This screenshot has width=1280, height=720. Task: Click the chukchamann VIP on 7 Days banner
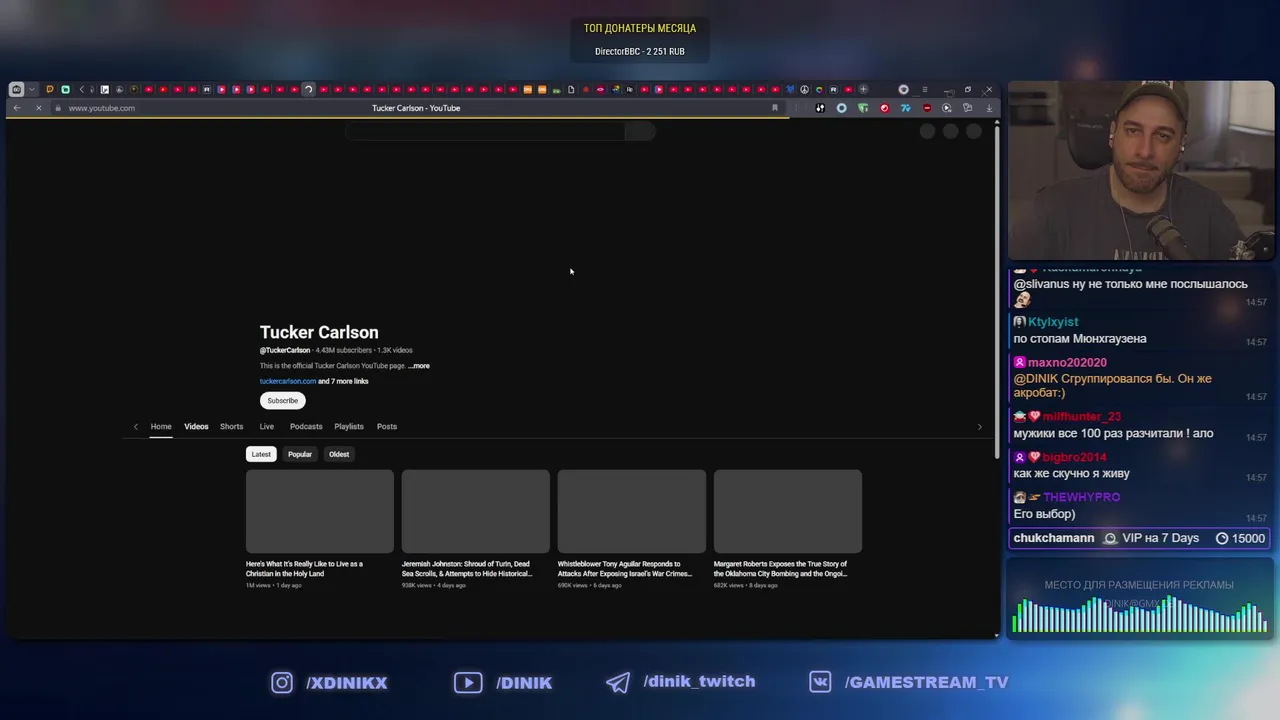point(1140,538)
